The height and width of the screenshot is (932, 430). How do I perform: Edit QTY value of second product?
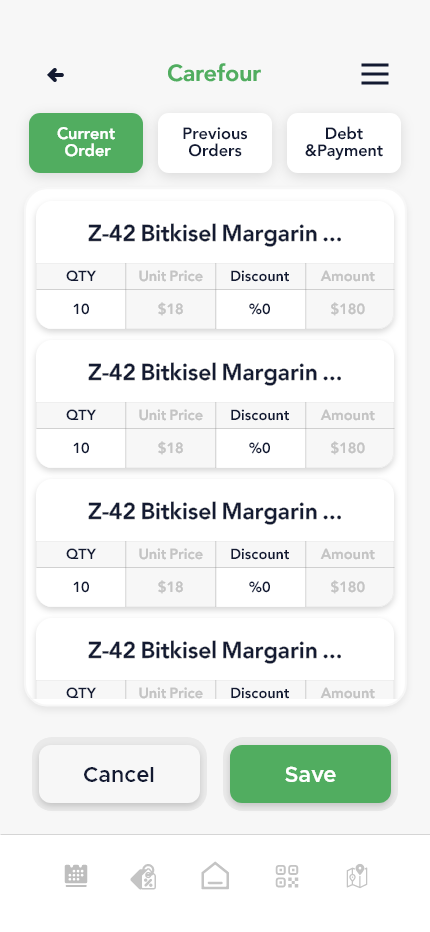pyautogui.click(x=81, y=448)
